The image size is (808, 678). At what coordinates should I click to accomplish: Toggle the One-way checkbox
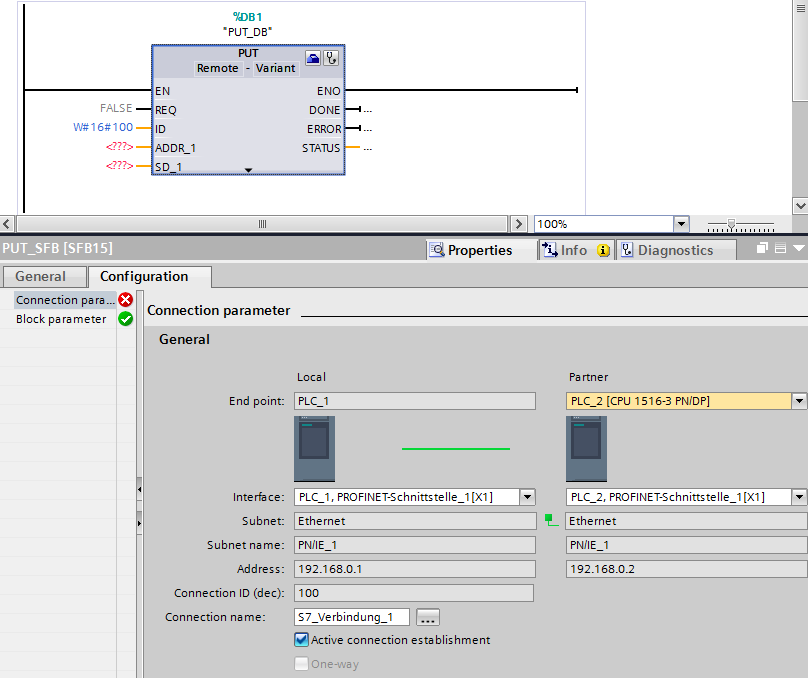tap(302, 664)
